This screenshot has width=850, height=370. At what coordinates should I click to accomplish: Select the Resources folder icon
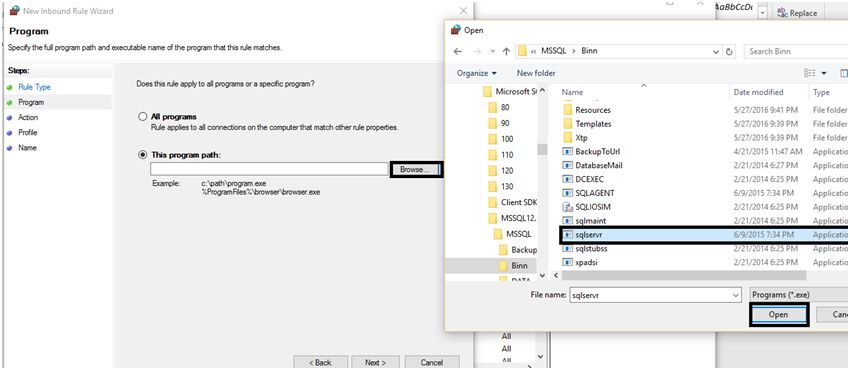[568, 110]
